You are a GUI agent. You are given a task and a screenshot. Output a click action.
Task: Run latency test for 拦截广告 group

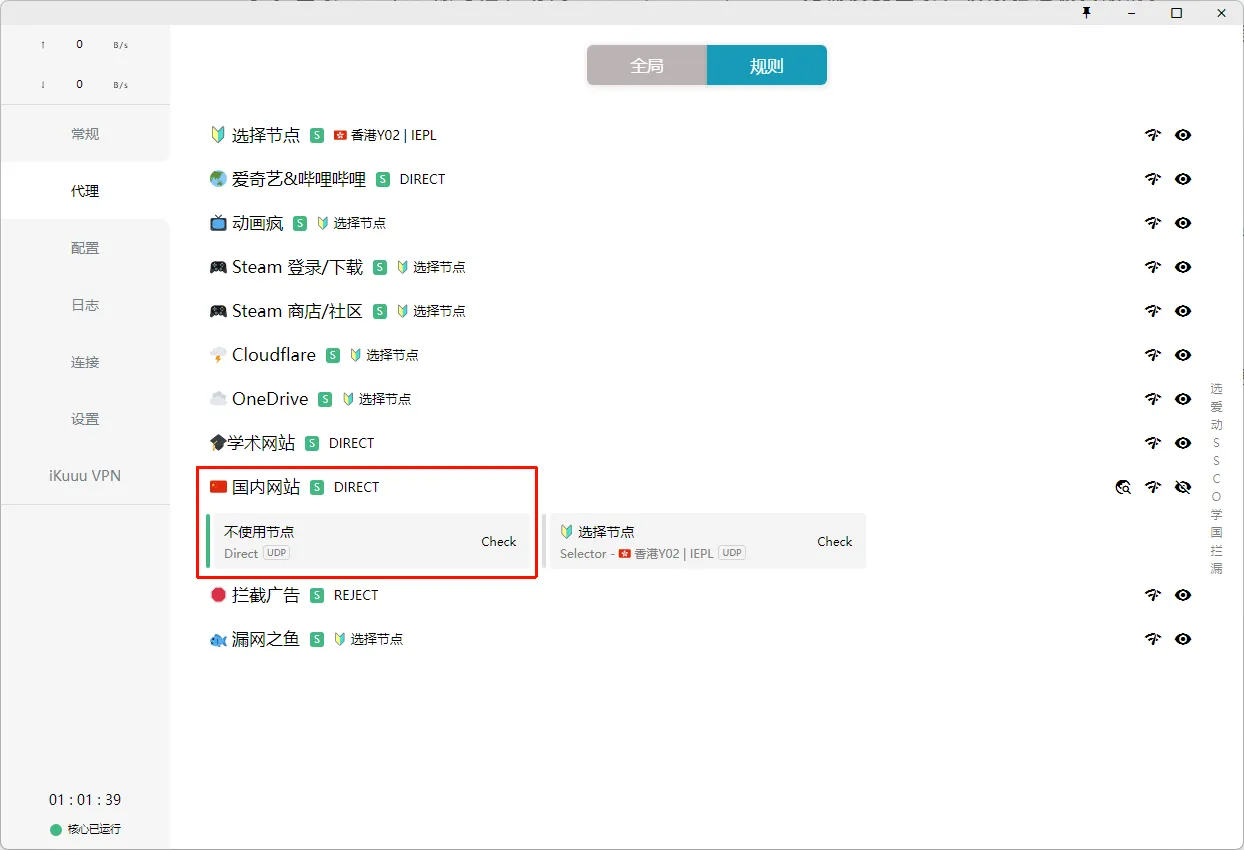click(1153, 595)
